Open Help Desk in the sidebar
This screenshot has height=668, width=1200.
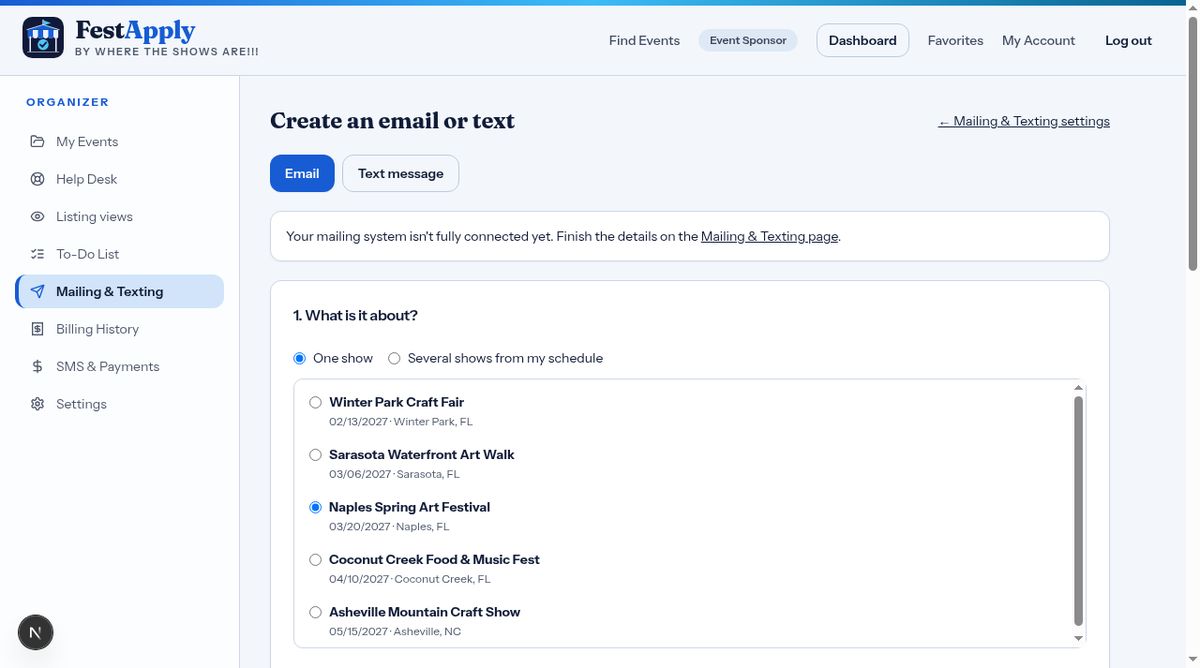(x=119, y=179)
